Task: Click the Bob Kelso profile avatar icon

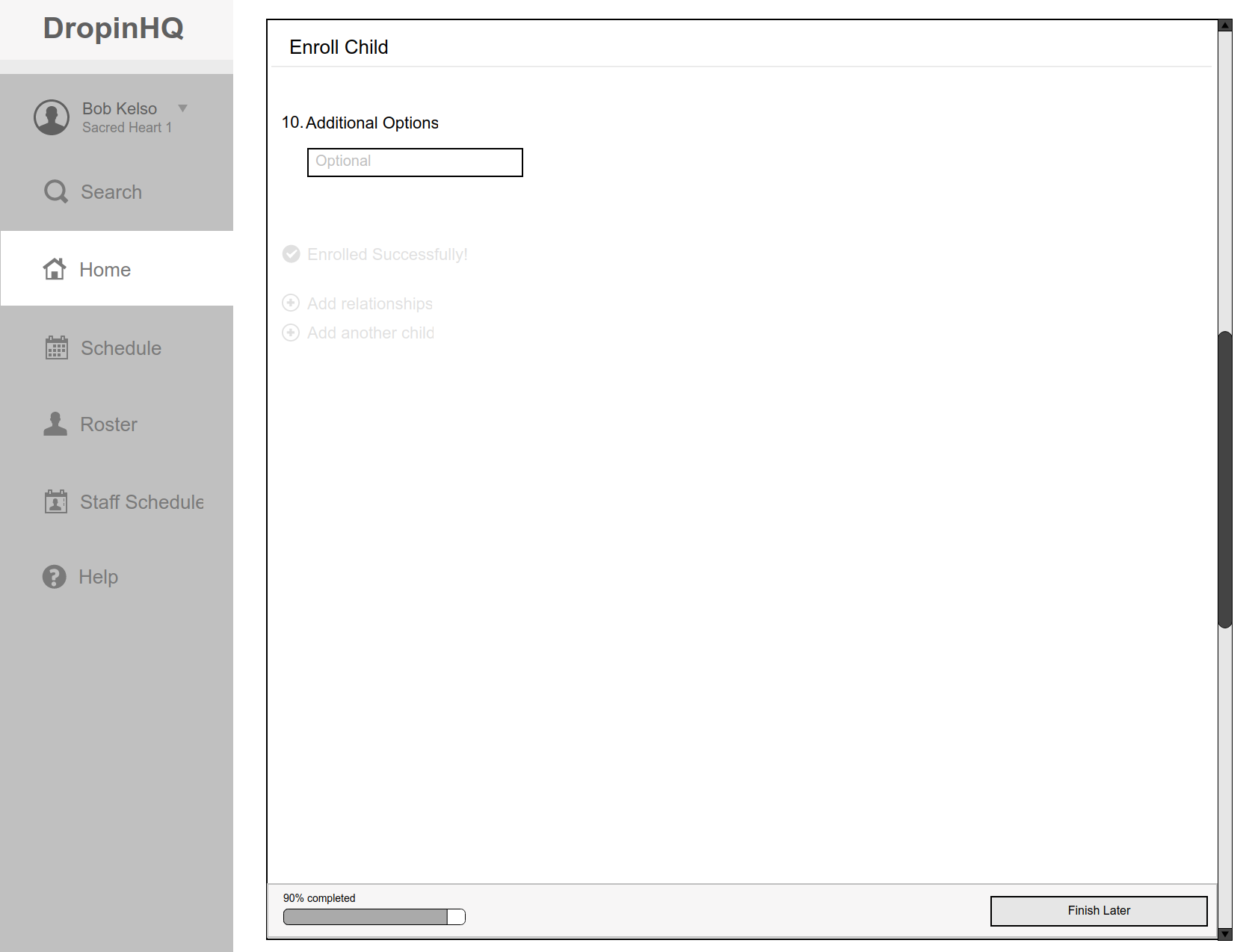Action: pyautogui.click(x=52, y=117)
